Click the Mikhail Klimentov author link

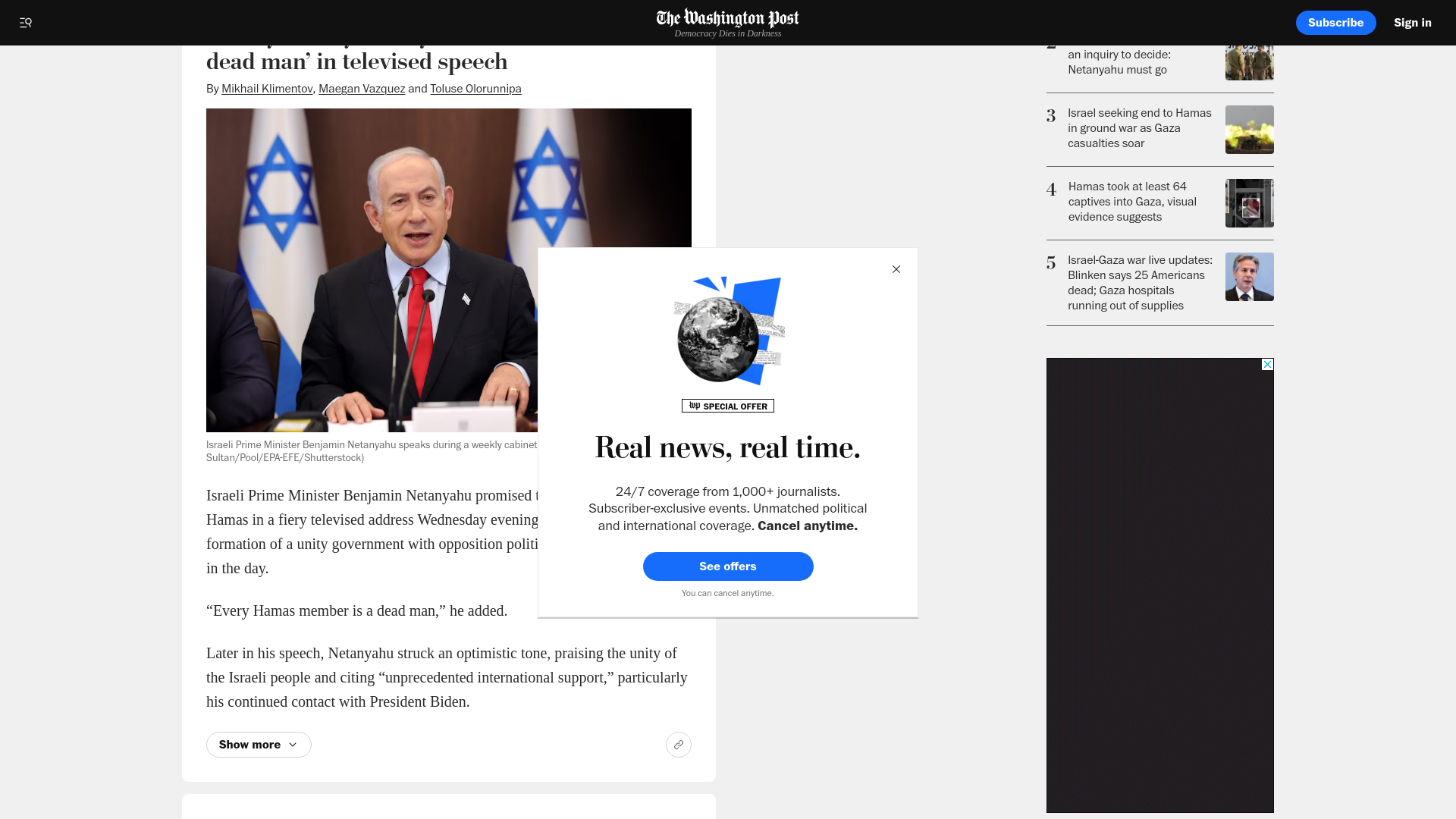267,89
